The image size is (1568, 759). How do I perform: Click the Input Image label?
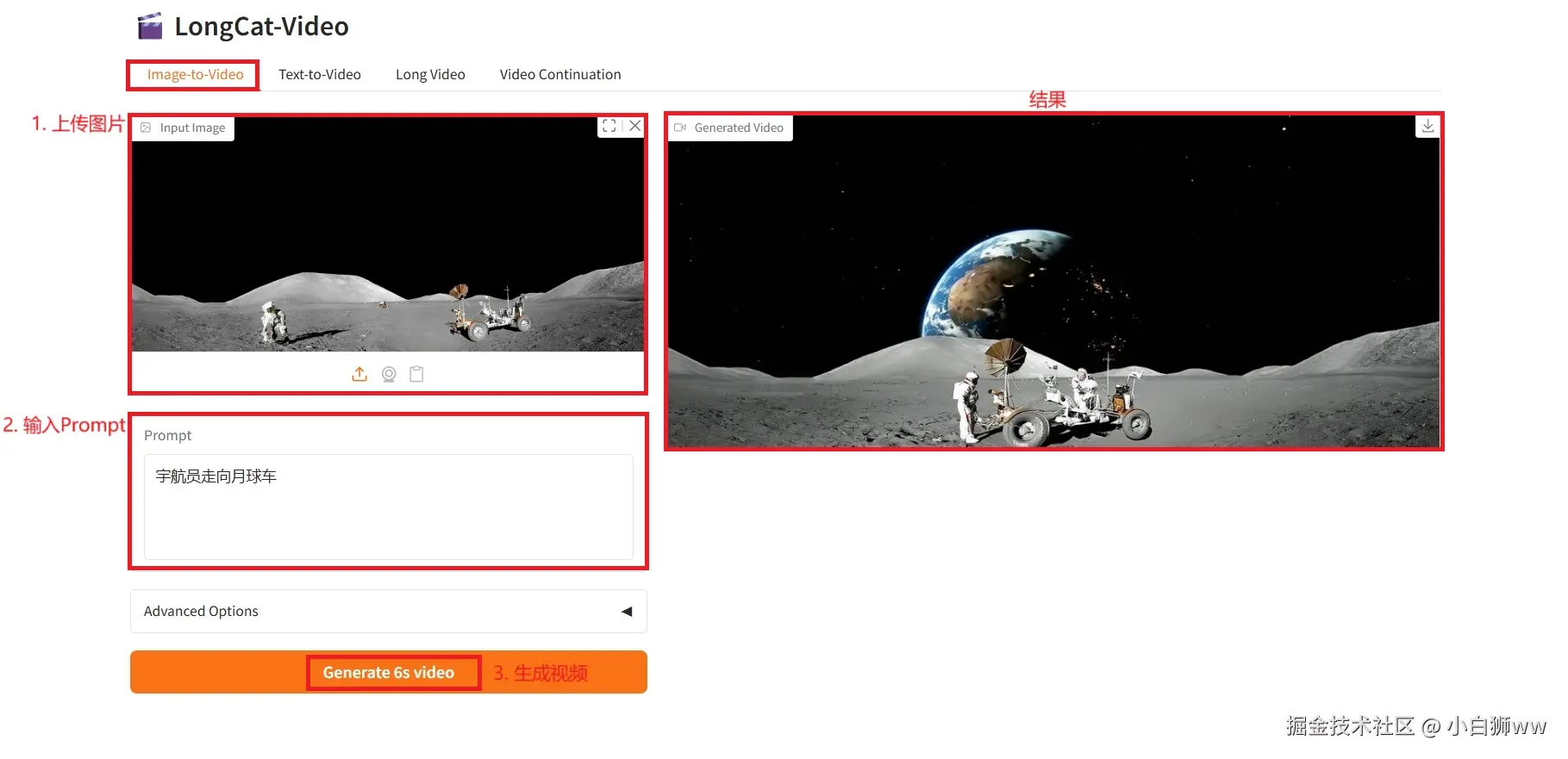tap(183, 128)
